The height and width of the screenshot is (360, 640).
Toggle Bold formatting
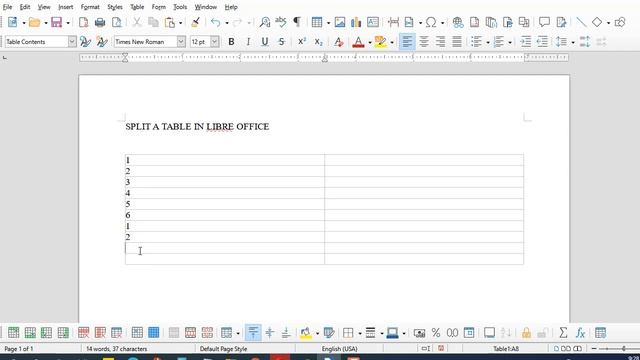point(231,42)
